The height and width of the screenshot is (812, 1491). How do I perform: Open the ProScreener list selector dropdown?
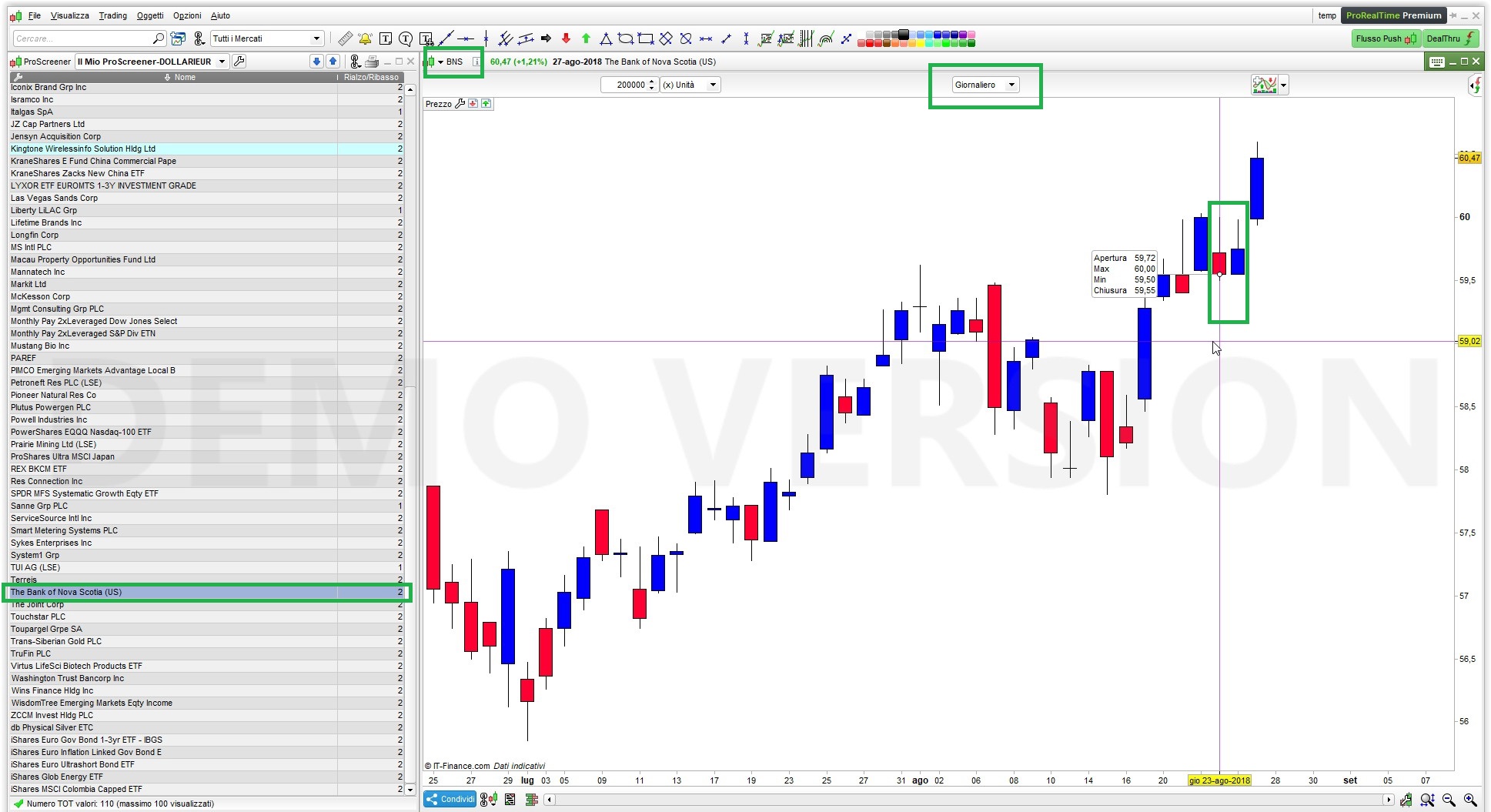152,62
